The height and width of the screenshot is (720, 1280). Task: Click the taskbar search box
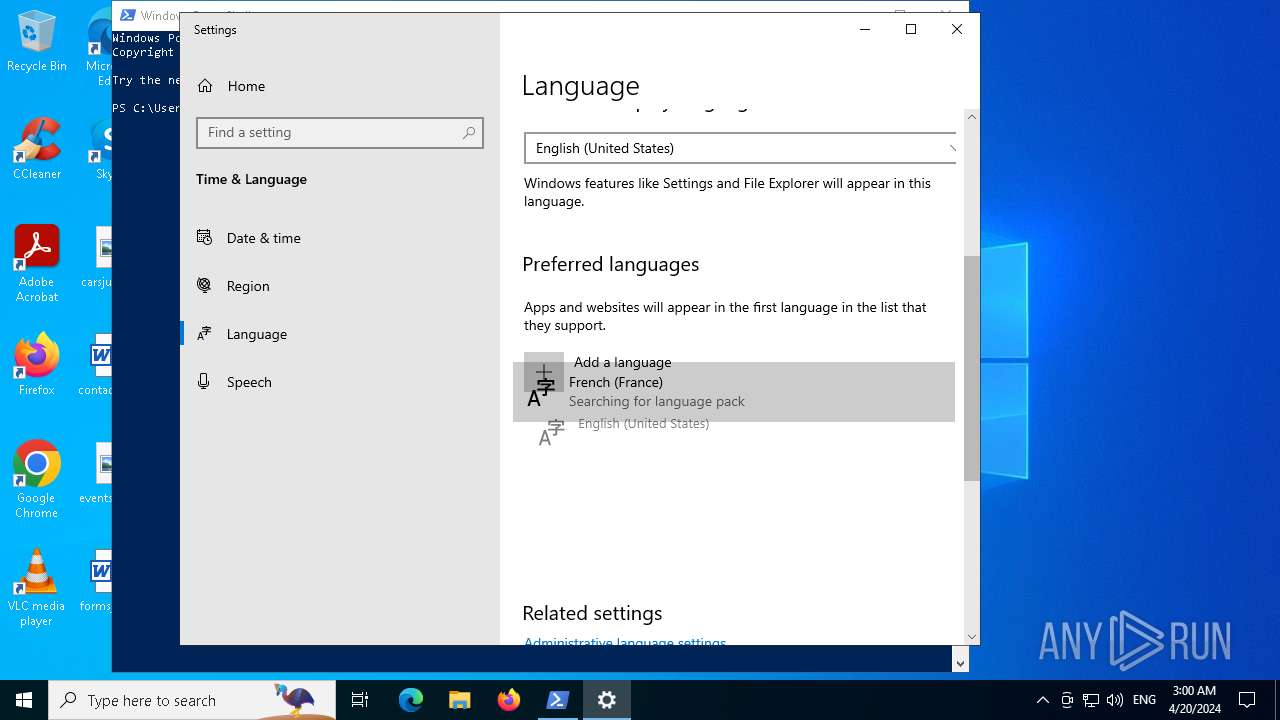click(x=192, y=700)
